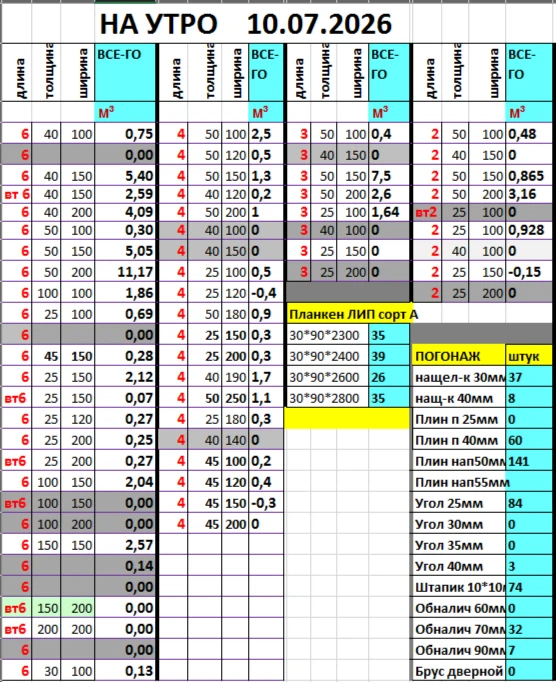Click the first ВСЕ-ГО column header
The height and width of the screenshot is (682, 556).
[x=125, y=72]
